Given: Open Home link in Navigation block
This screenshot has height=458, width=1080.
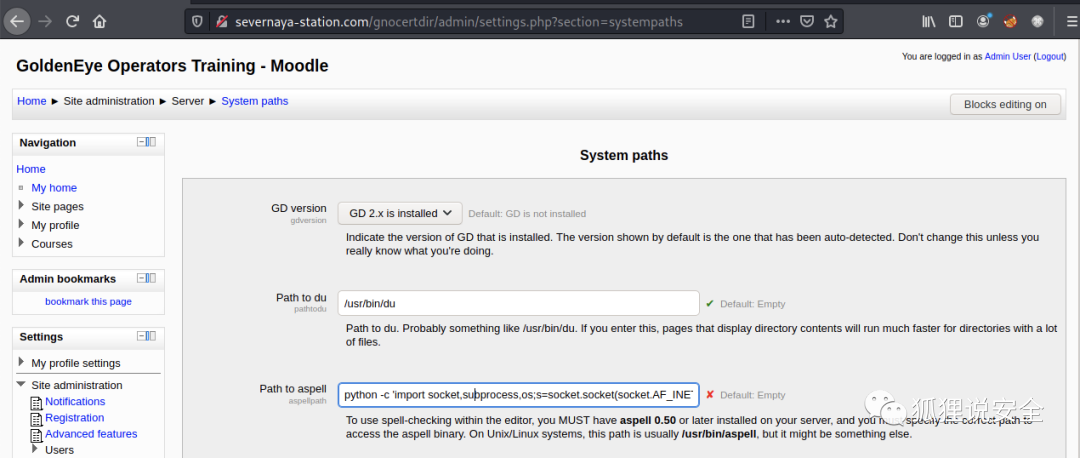Looking at the screenshot, I should click(31, 169).
